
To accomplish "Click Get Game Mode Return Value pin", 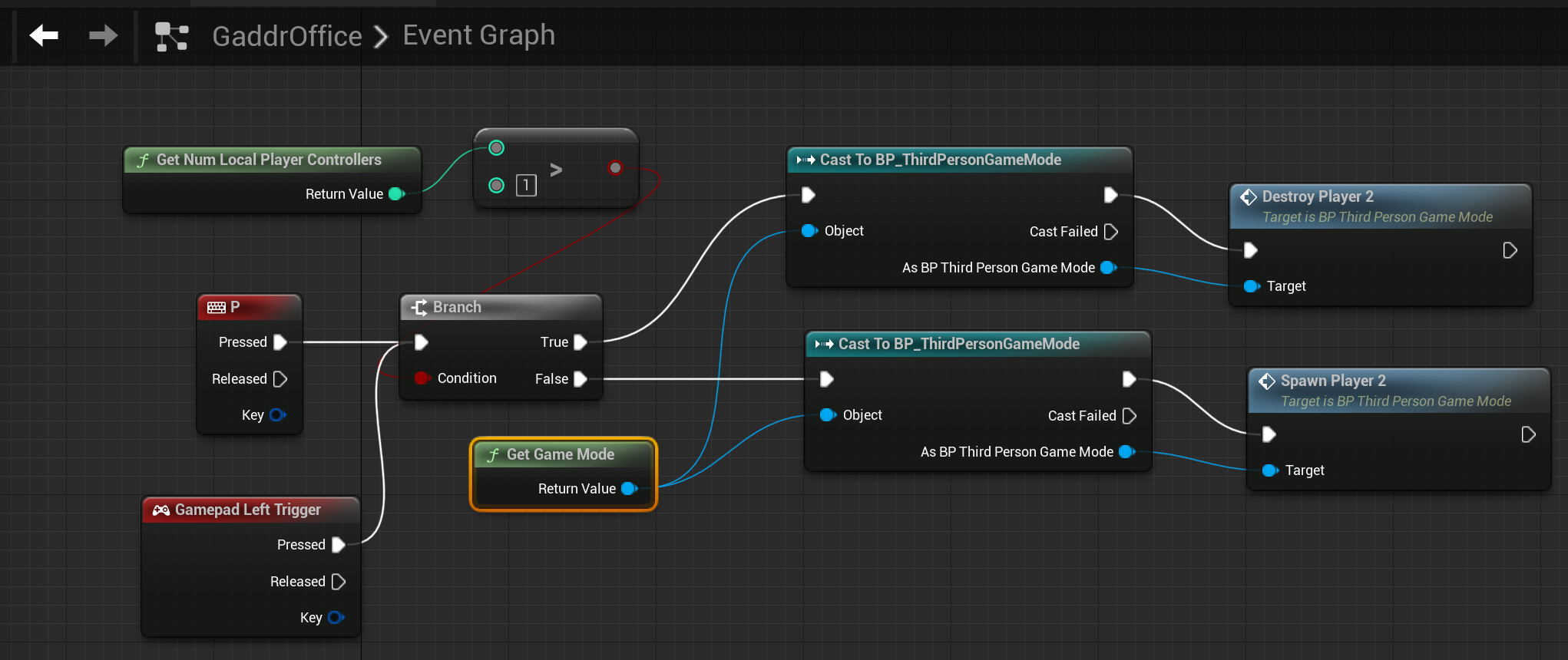I will [629, 489].
